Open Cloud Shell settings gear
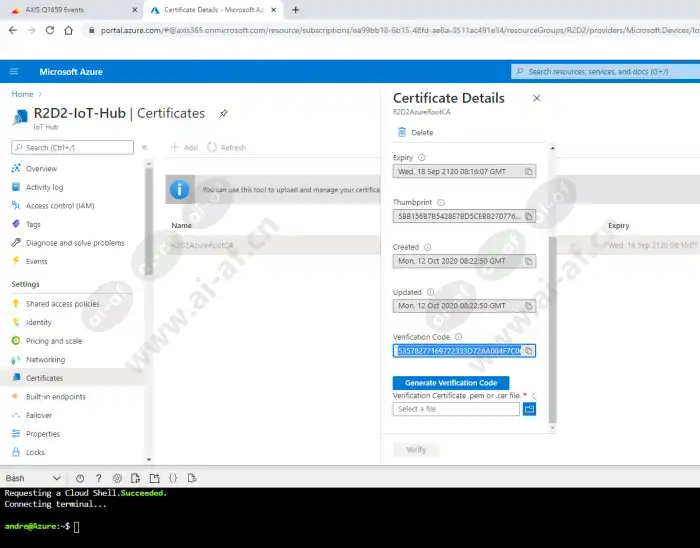The width and height of the screenshot is (700, 548). (117, 478)
